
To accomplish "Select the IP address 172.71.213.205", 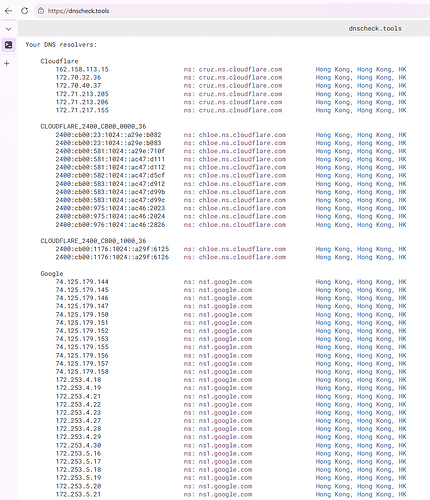I will pos(82,94).
